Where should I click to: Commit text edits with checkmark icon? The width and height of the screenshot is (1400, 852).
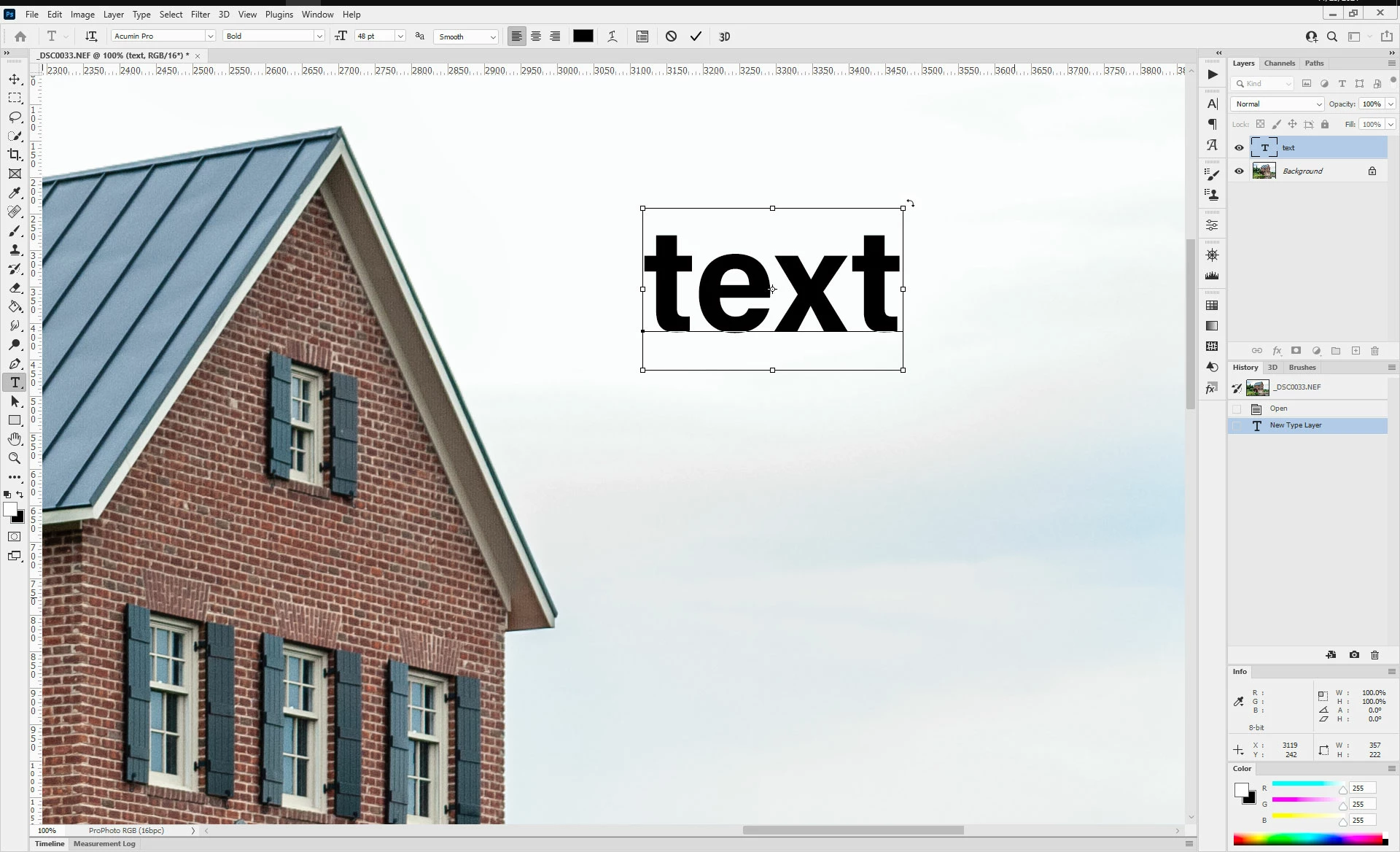(x=696, y=36)
